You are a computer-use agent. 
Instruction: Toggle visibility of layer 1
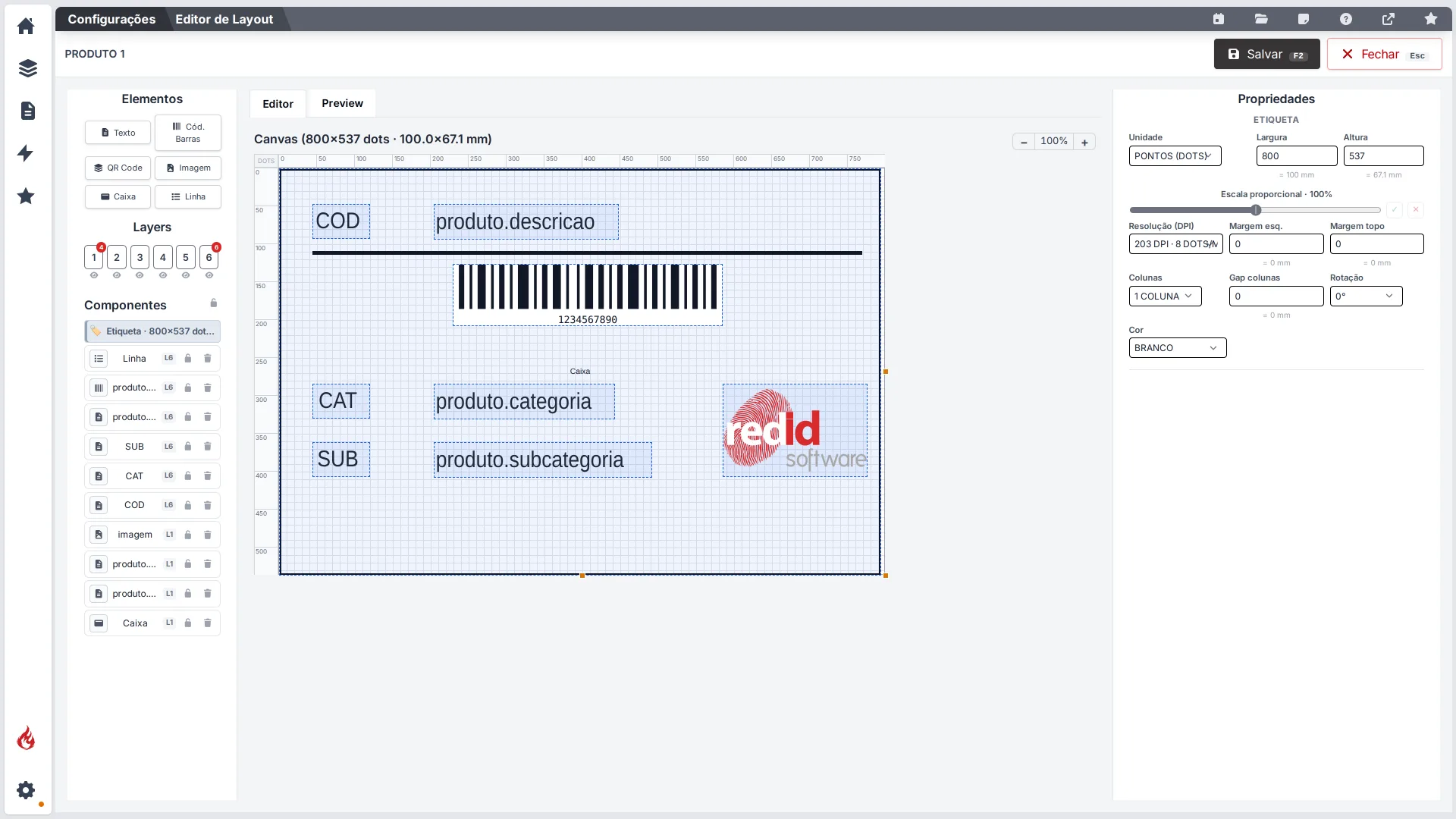point(93,275)
